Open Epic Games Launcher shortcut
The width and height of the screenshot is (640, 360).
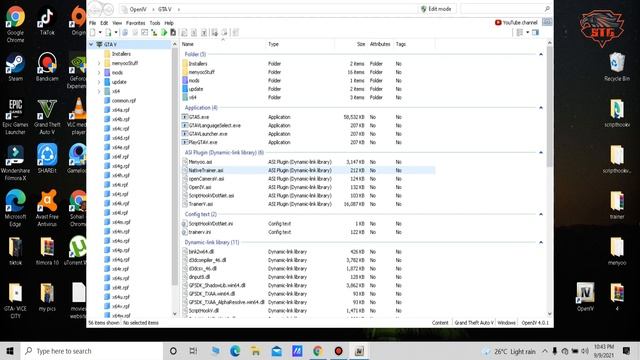(15, 117)
